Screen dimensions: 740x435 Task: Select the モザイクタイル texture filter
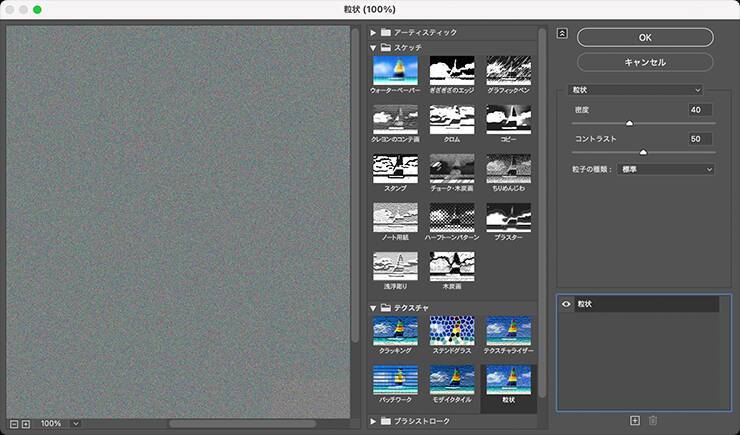tap(451, 381)
